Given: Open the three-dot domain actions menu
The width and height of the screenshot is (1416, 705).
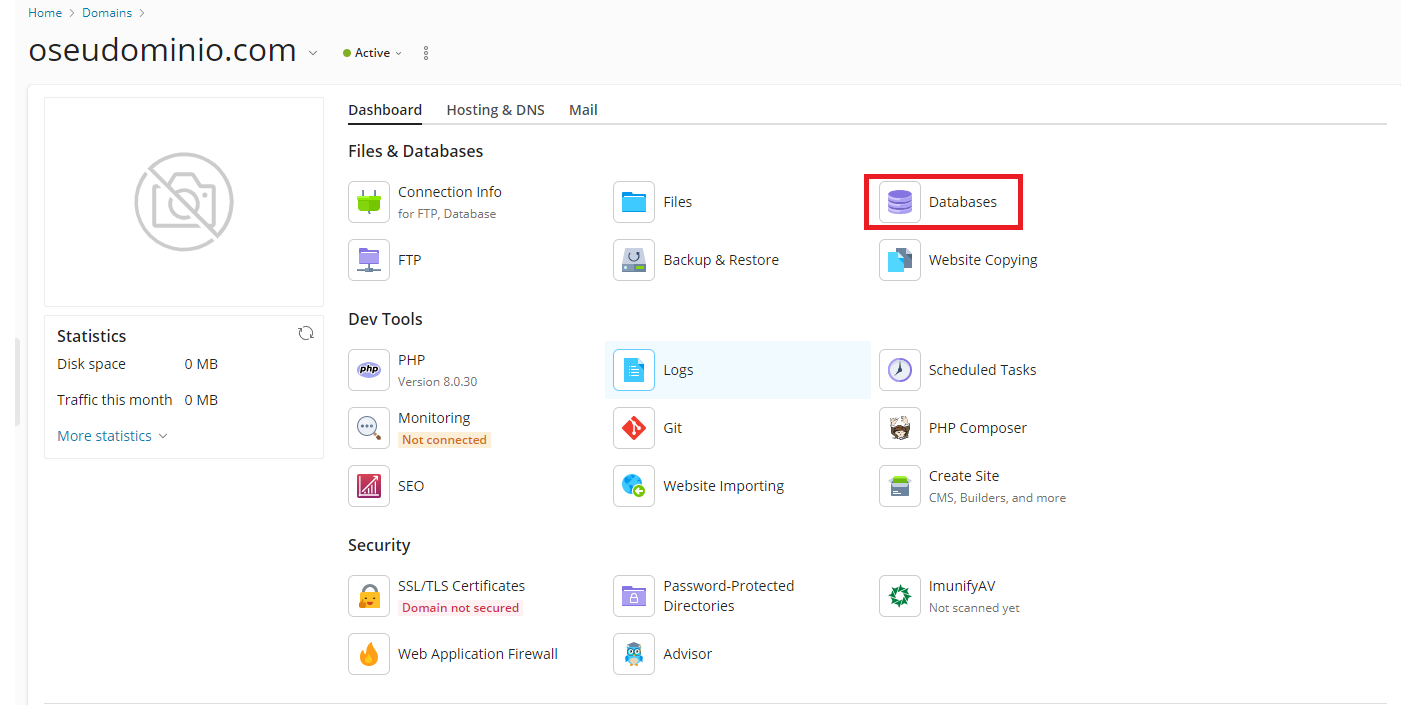Looking at the screenshot, I should [x=426, y=53].
